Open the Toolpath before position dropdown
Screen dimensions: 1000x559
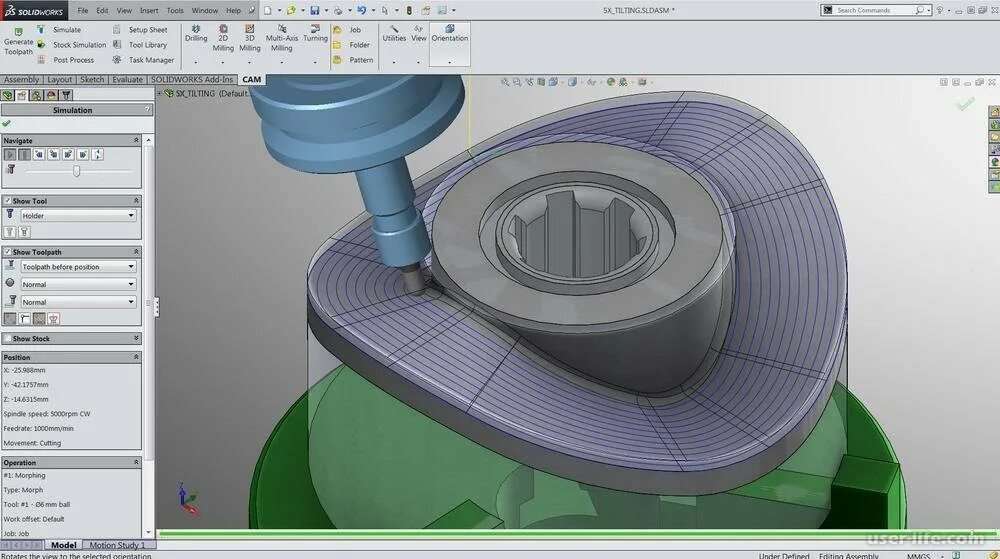[x=78, y=266]
